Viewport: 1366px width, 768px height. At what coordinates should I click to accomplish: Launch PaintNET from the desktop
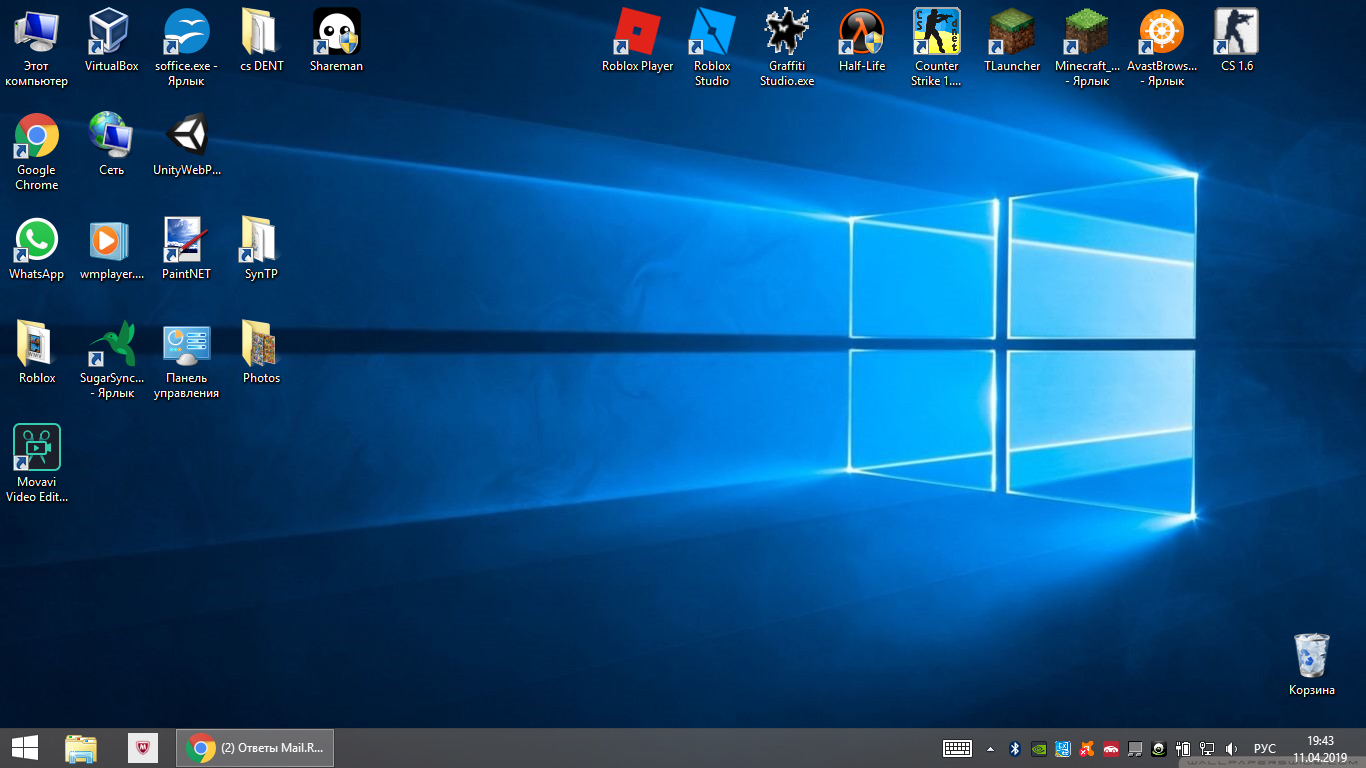coord(186,248)
